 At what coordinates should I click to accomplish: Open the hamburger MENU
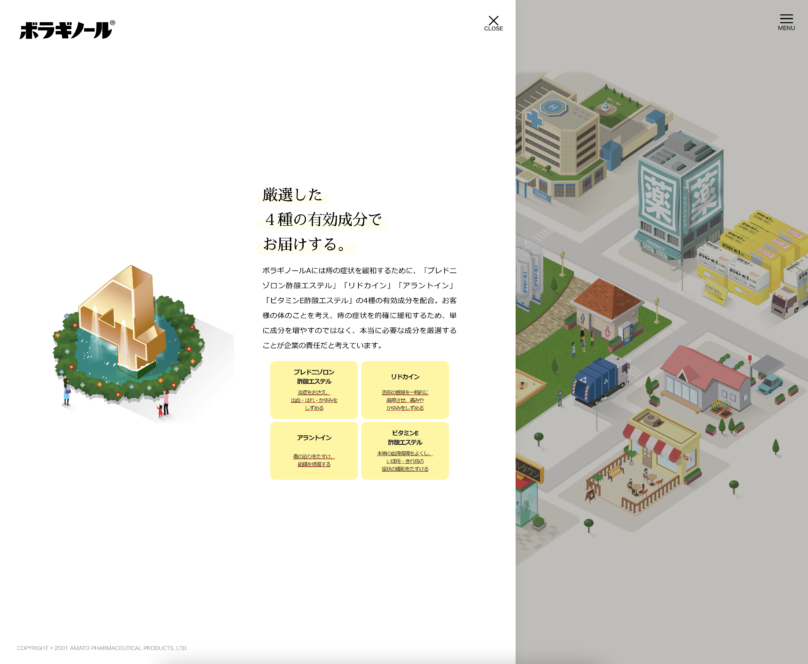click(x=786, y=22)
